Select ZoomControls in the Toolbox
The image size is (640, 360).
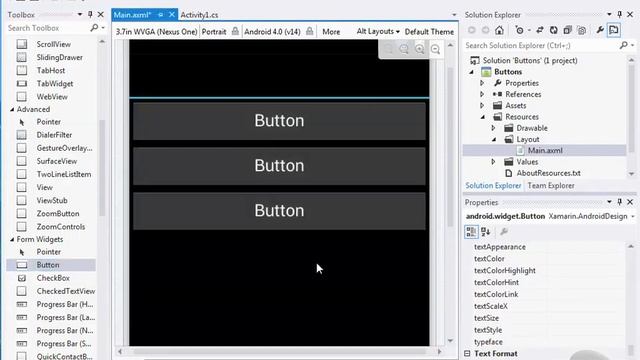(61, 227)
